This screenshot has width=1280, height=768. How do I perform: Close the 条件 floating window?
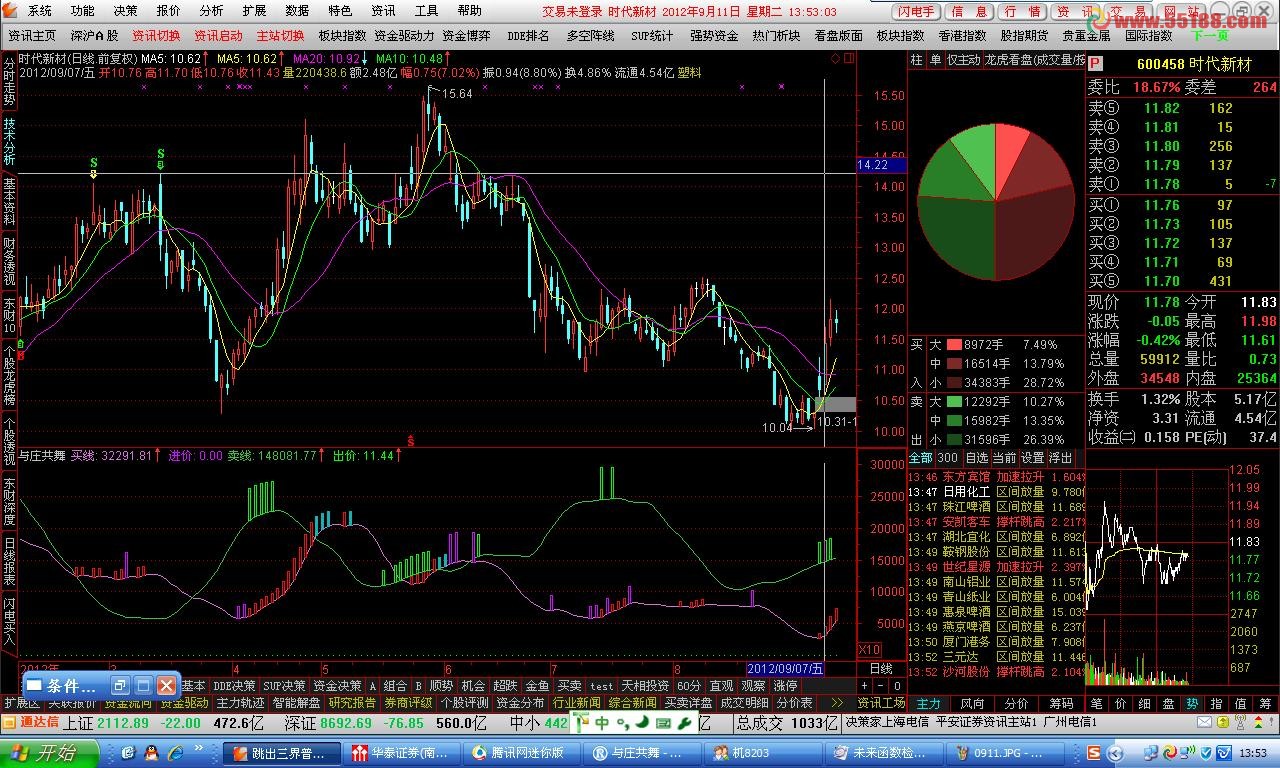[x=166, y=686]
